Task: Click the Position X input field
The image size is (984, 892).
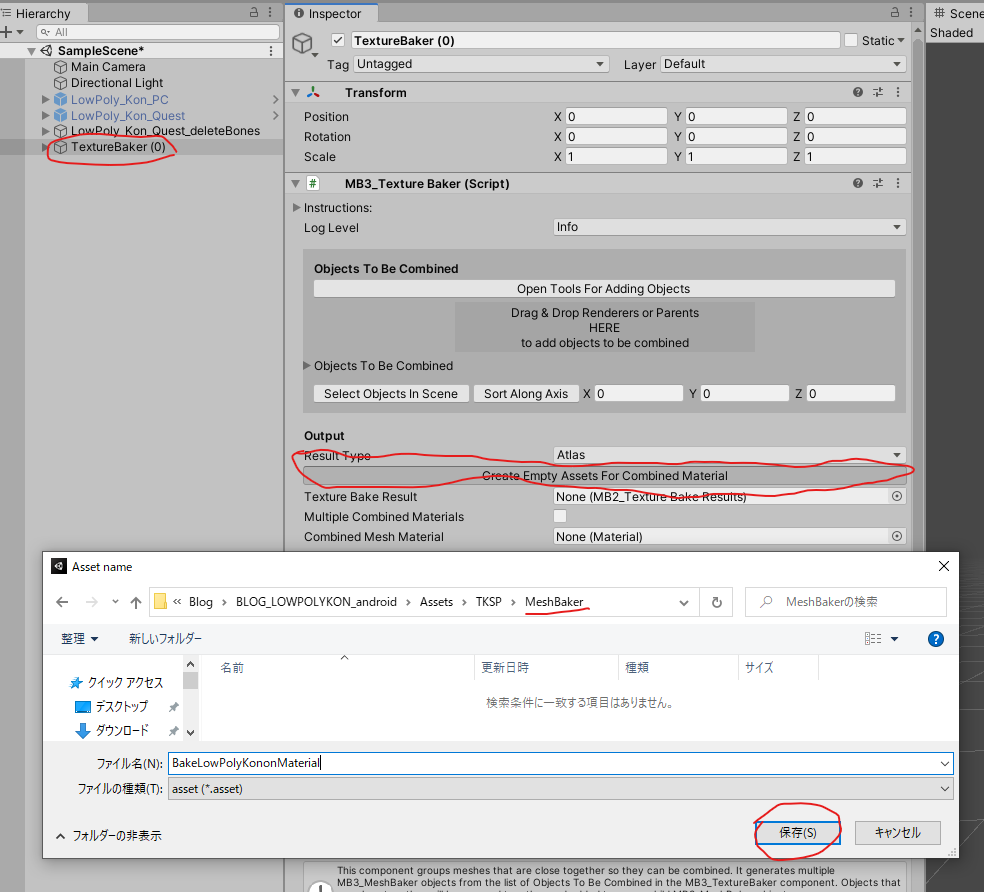Action: 616,117
